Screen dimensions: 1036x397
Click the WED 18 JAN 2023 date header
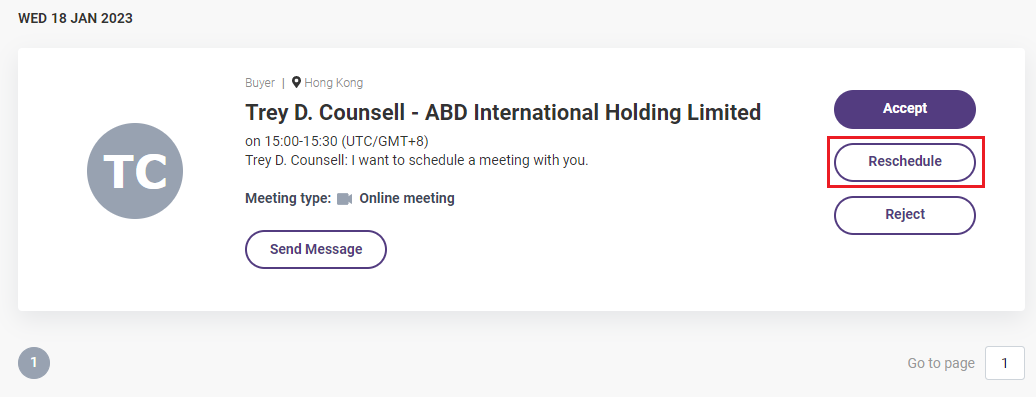pyautogui.click(x=75, y=18)
